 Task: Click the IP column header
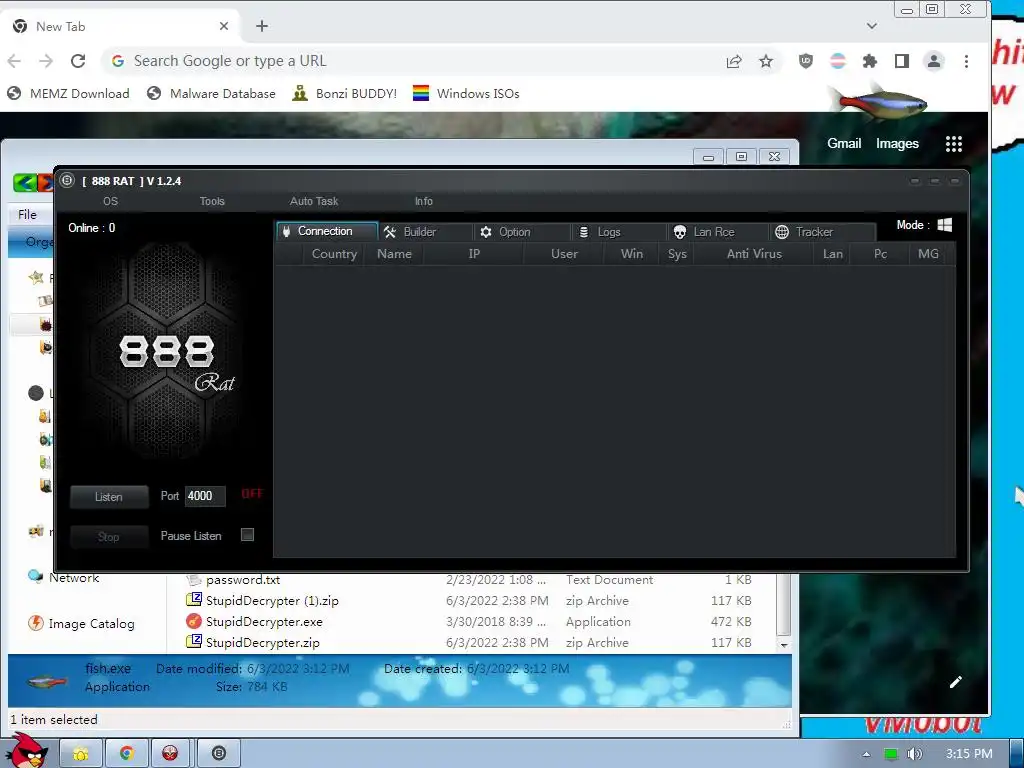pyautogui.click(x=474, y=254)
